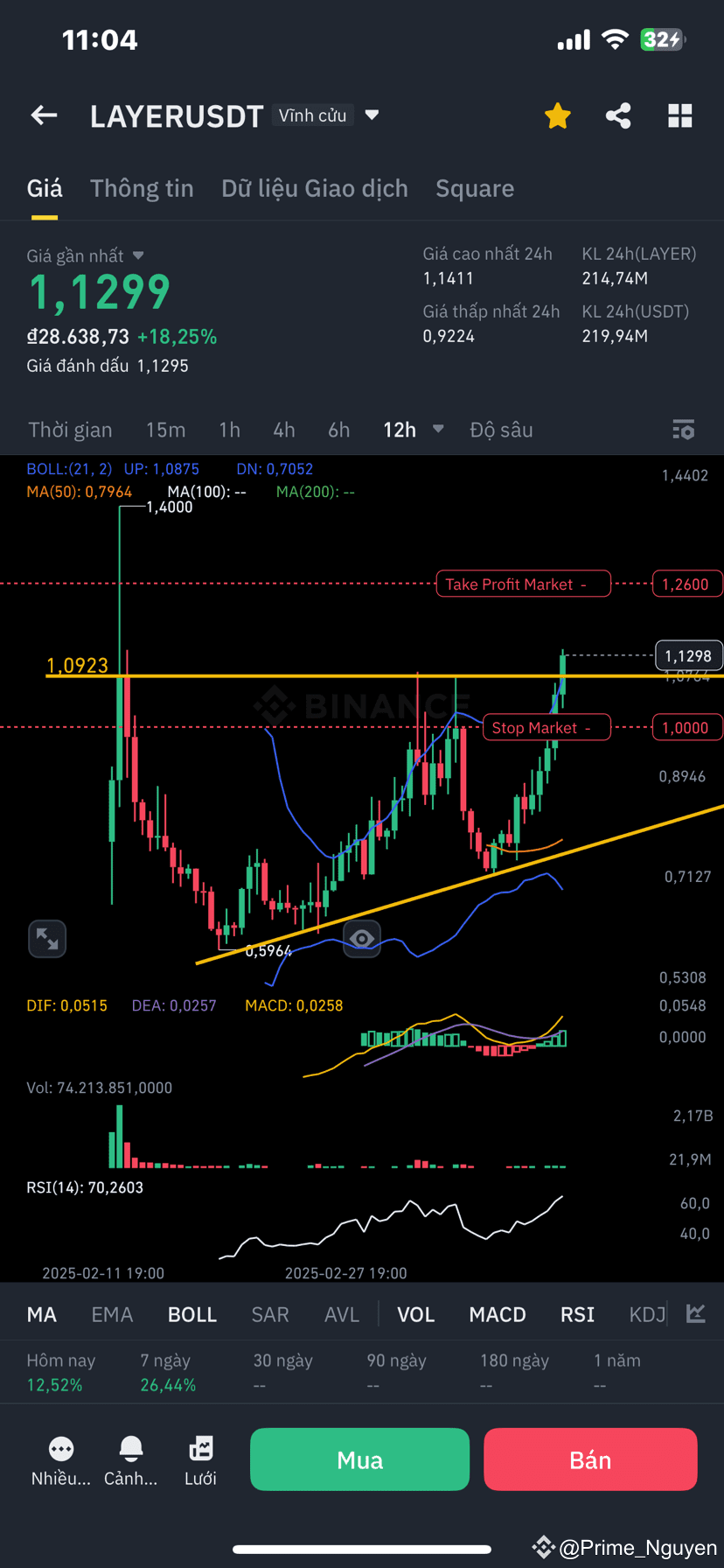Share the LAYERUSDT chart
The width and height of the screenshot is (724, 1568).
point(618,115)
